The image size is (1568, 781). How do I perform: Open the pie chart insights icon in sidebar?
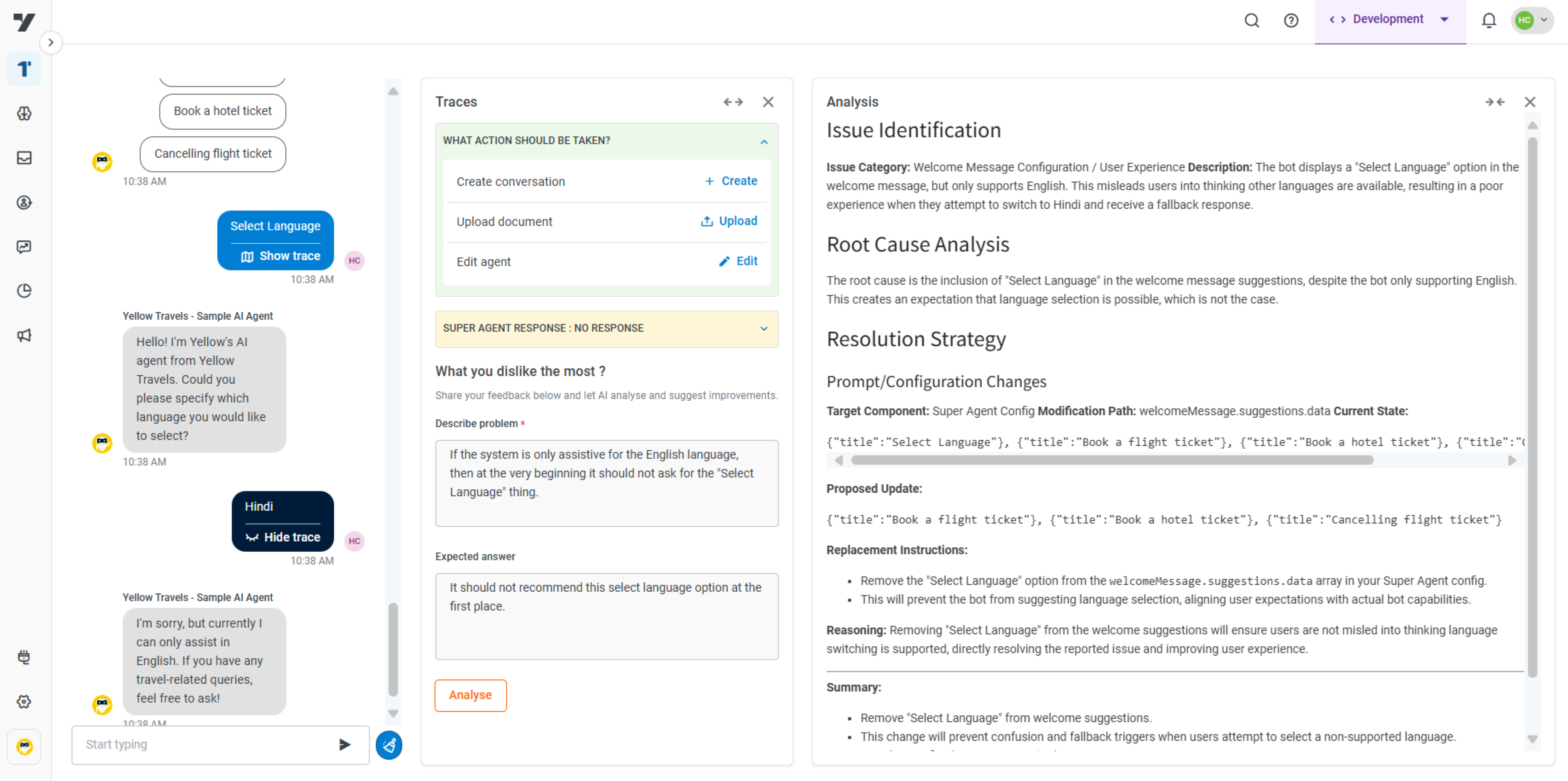coord(24,291)
